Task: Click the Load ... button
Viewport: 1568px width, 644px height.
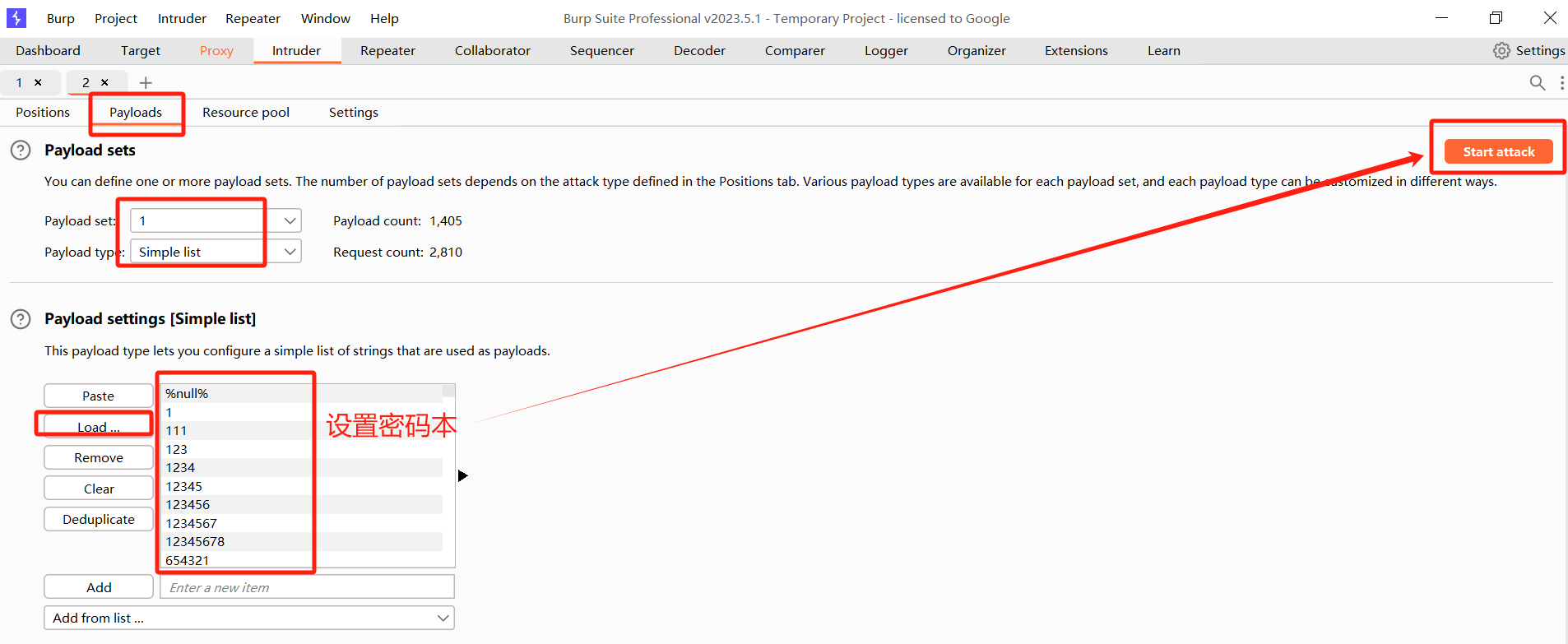Action: click(99, 427)
